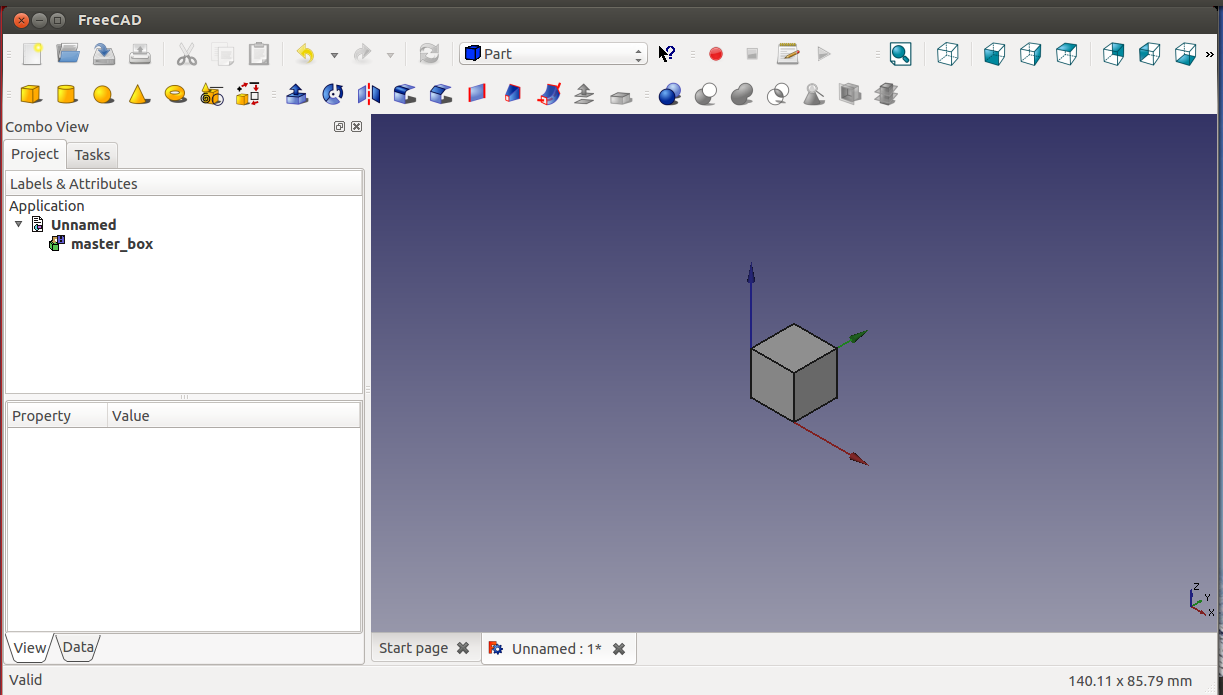Fit all content with magnifier icon
Viewport: 1223px width, 695px height.
click(900, 54)
